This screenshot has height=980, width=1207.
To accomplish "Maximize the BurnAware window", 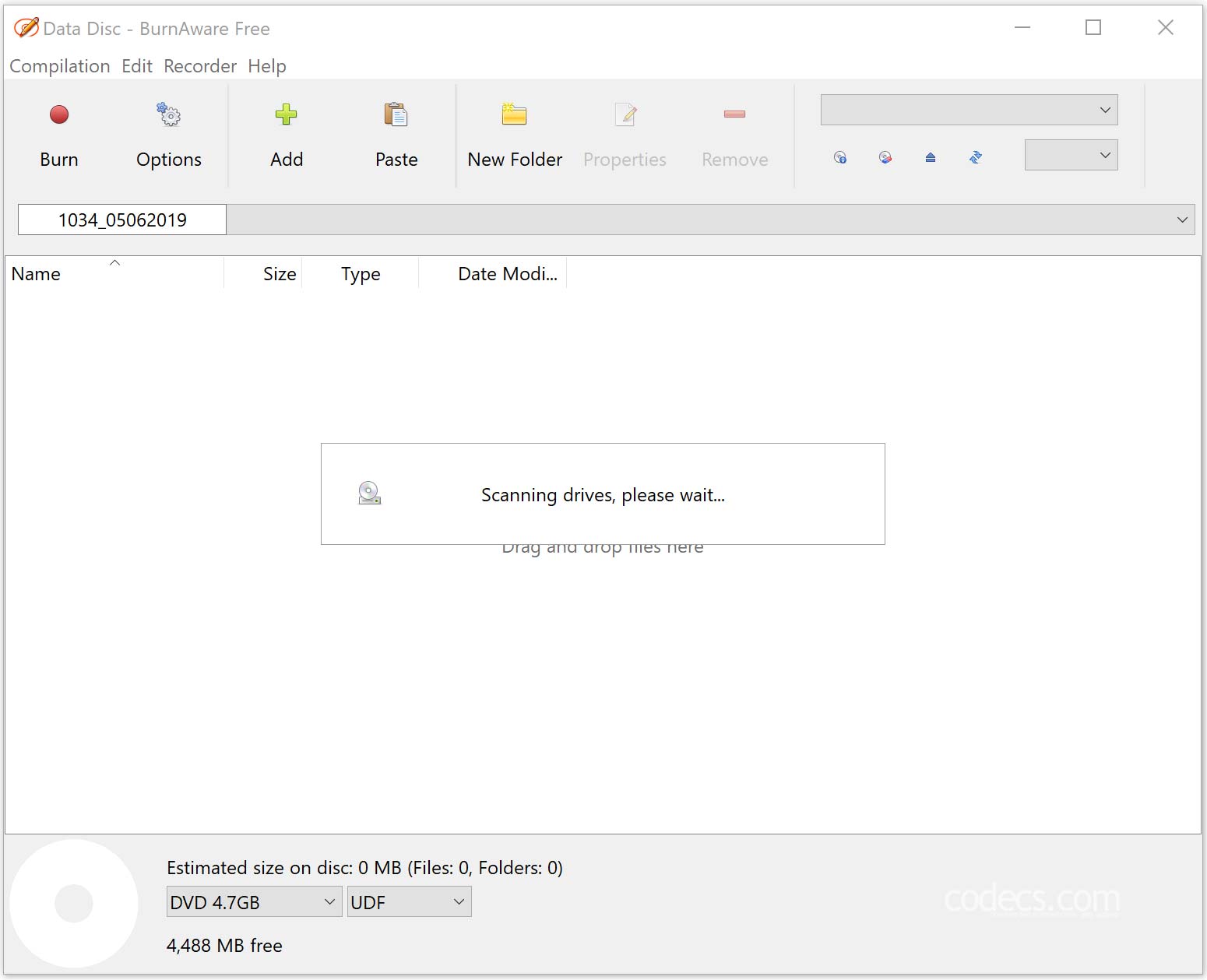I will [1093, 27].
